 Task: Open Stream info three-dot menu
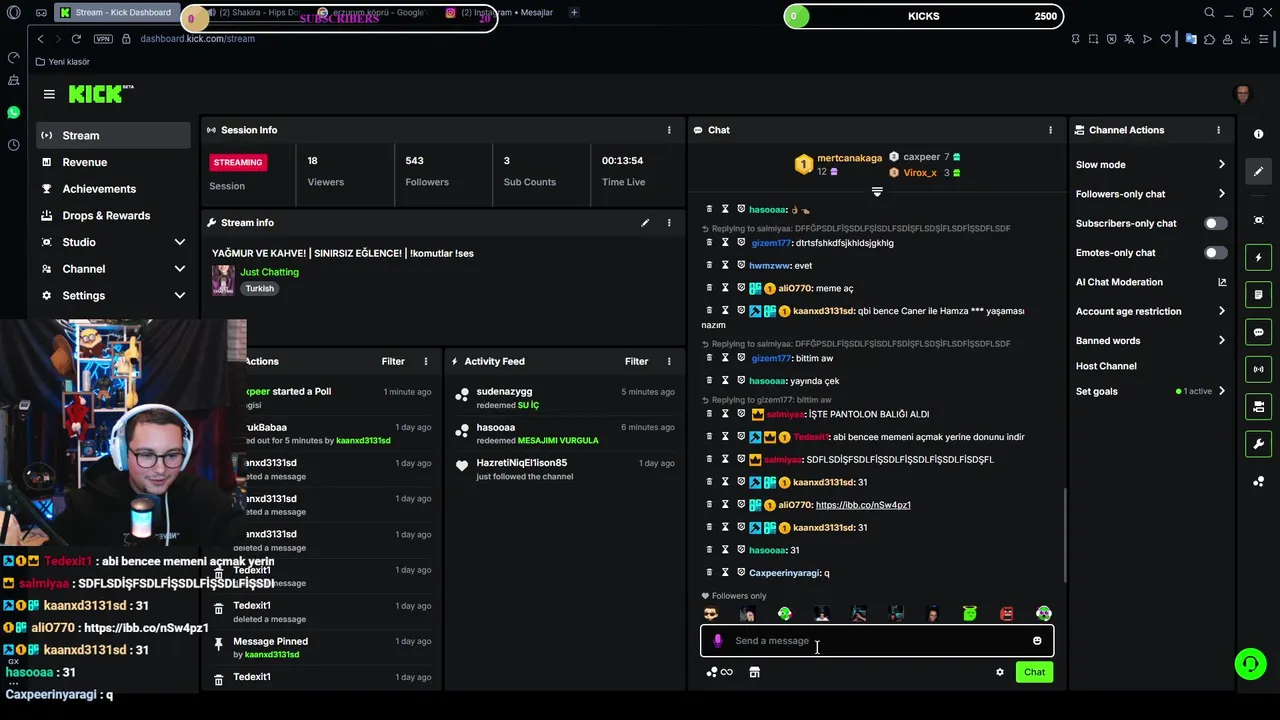coord(669,223)
